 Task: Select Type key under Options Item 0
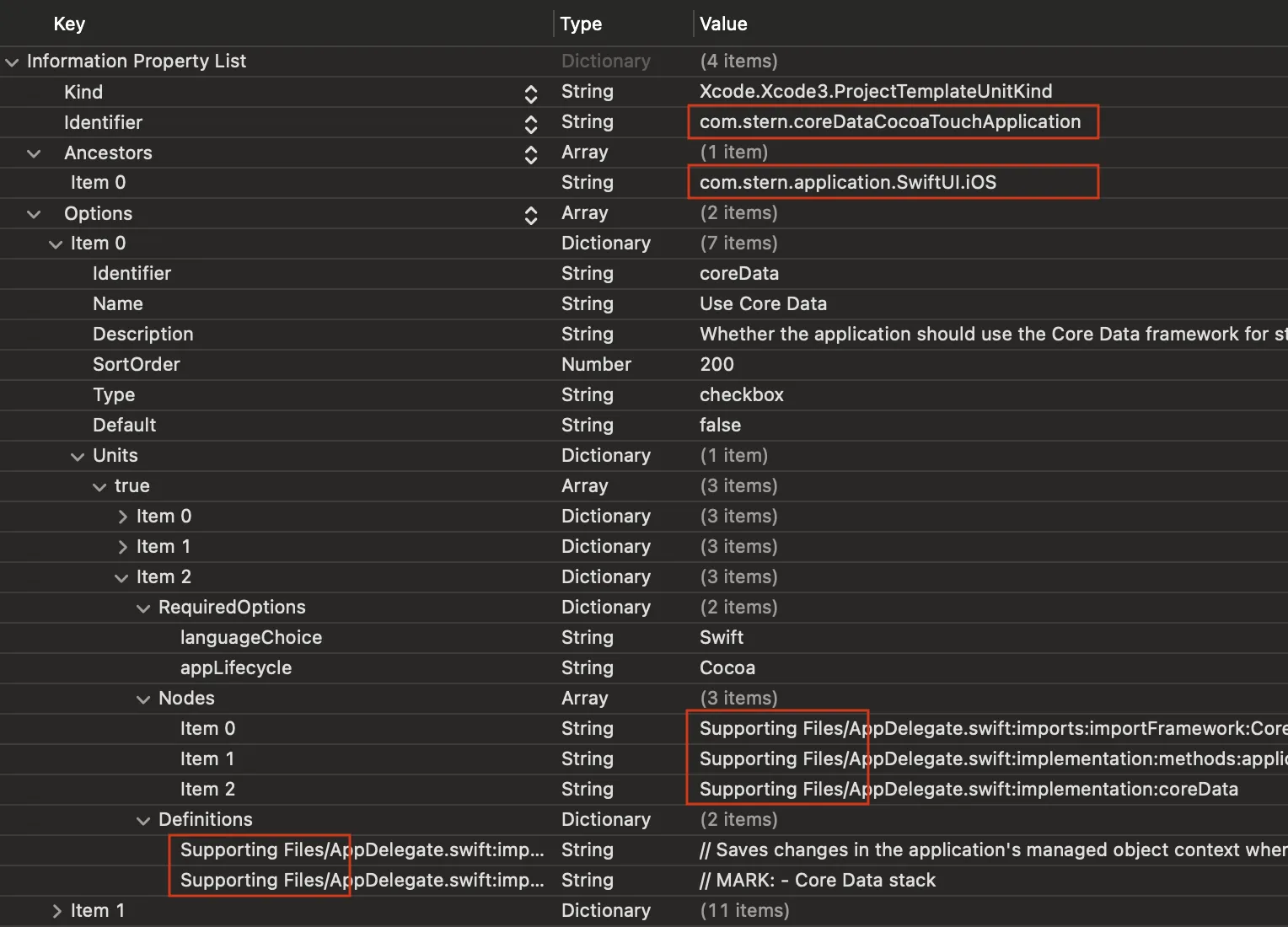pos(114,394)
